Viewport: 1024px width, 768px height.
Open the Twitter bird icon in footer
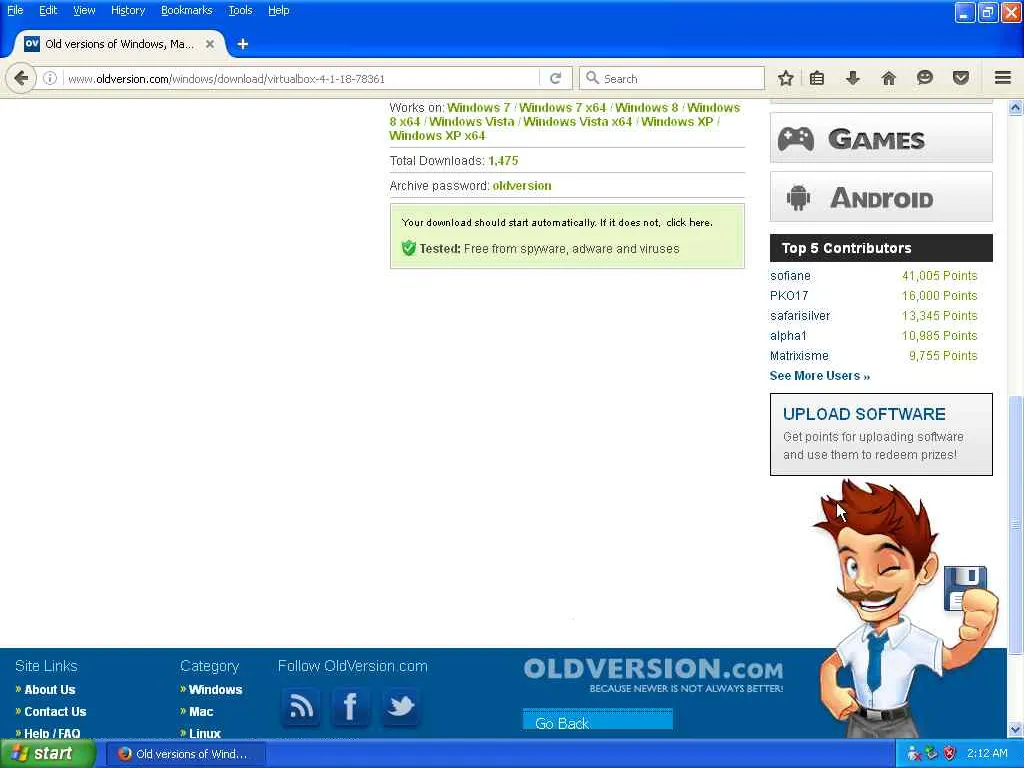click(x=400, y=706)
